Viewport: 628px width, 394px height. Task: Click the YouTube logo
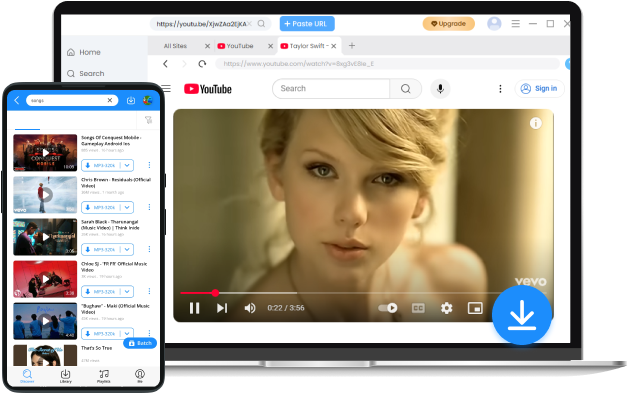click(x=208, y=89)
